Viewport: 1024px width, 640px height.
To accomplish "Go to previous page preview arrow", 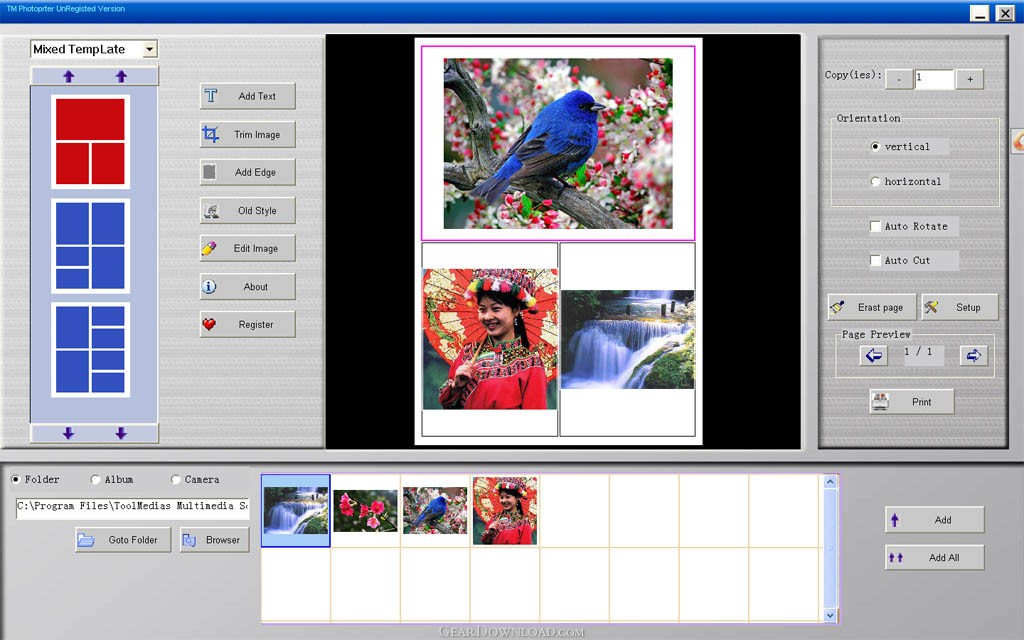I will [874, 355].
